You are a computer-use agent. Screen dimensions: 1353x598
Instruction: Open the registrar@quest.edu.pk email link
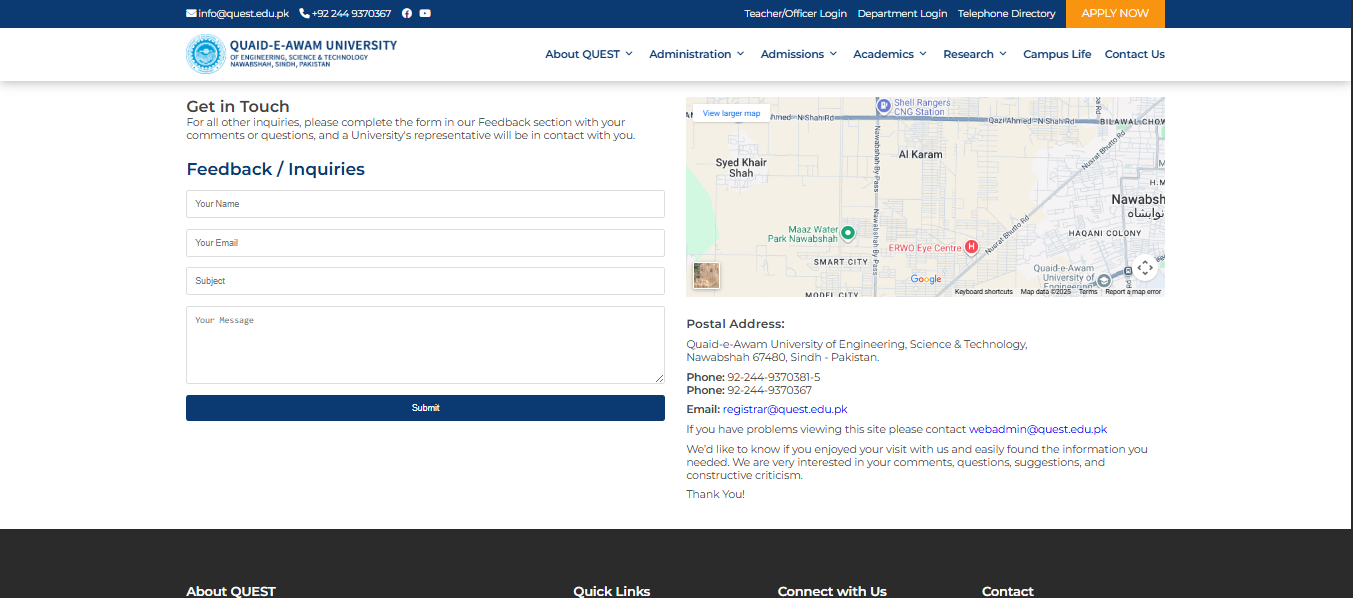point(784,409)
